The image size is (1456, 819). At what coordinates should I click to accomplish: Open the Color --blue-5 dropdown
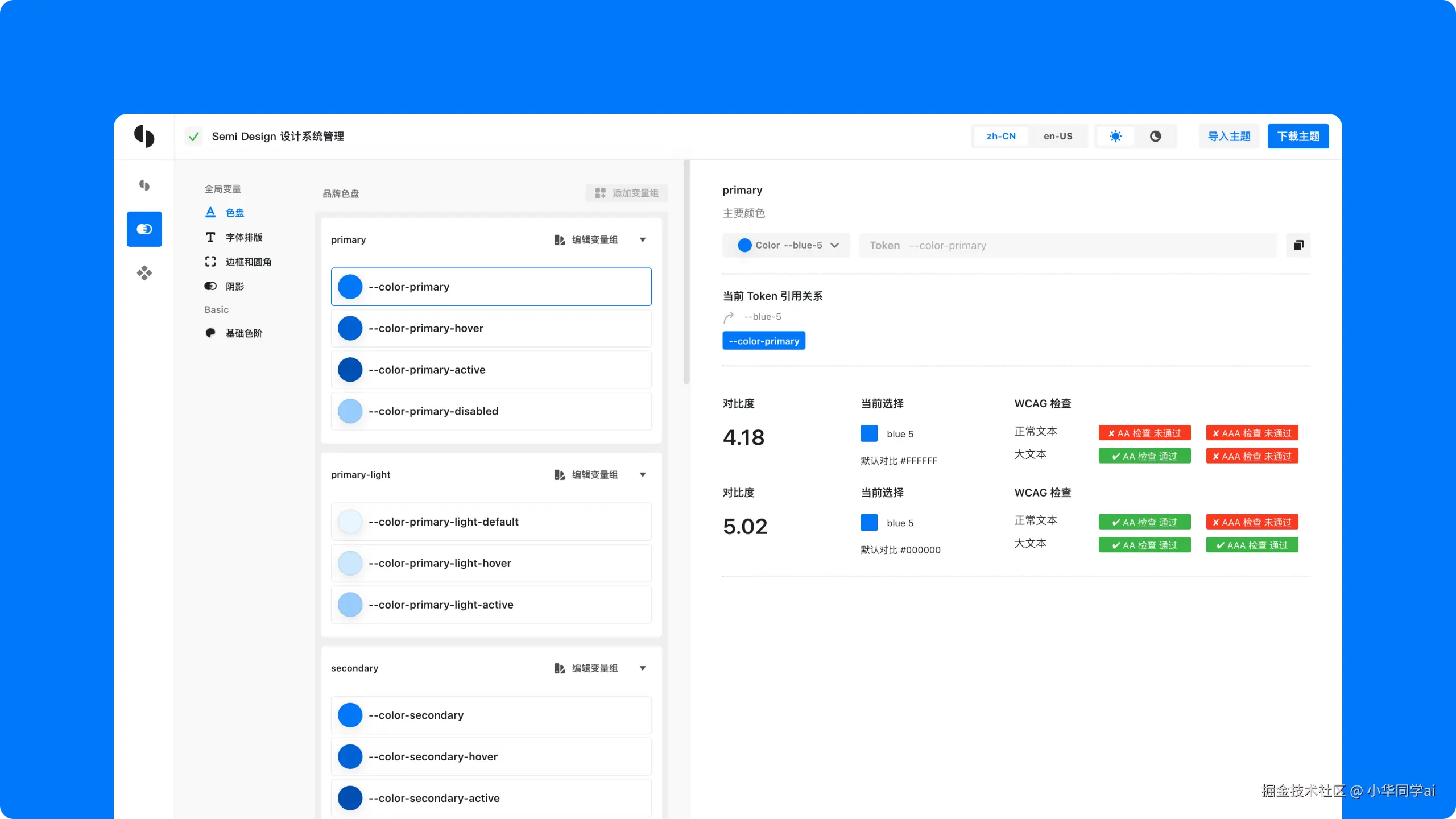(x=787, y=245)
